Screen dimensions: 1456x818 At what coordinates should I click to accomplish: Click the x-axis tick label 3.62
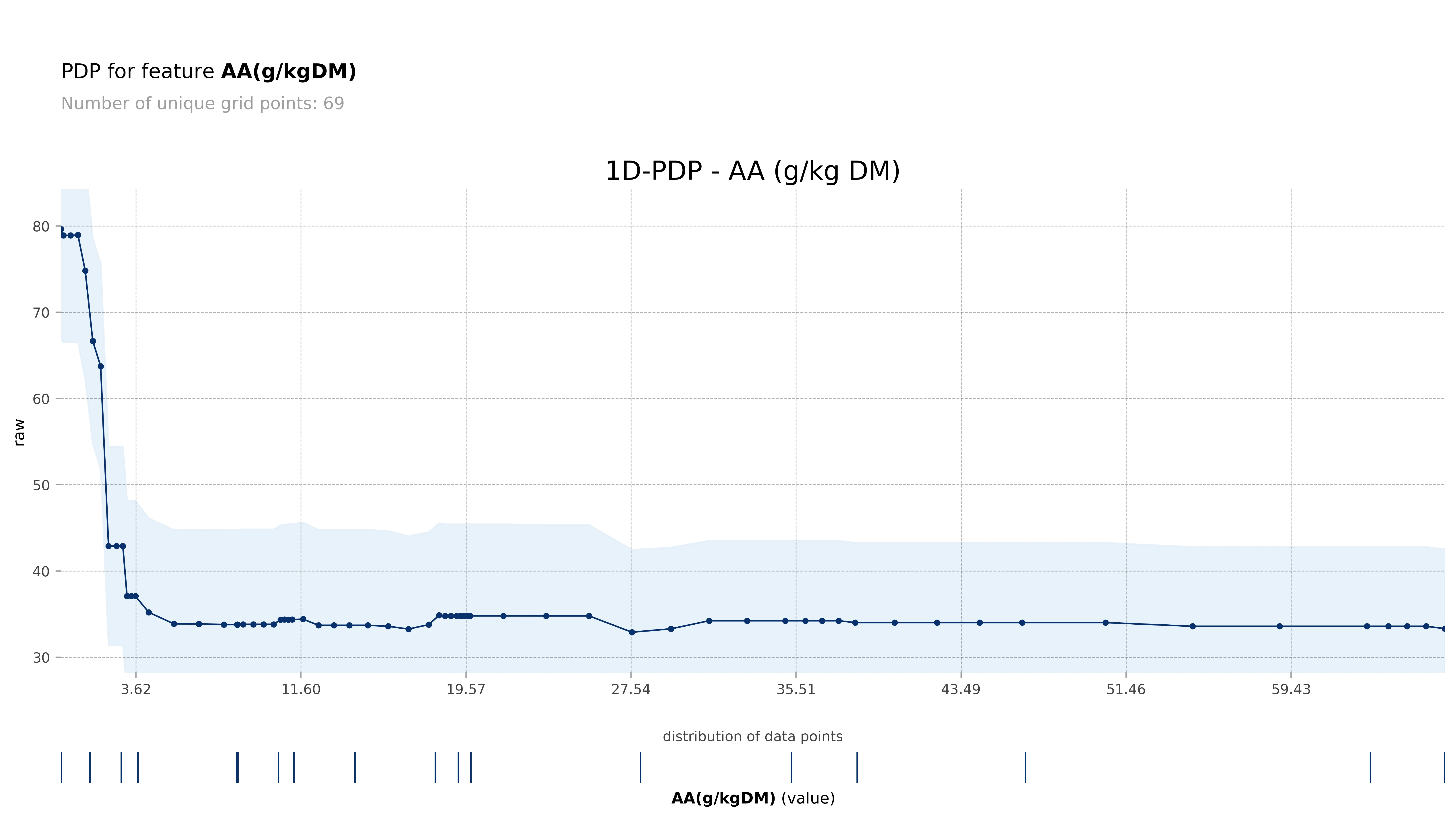coord(136,690)
